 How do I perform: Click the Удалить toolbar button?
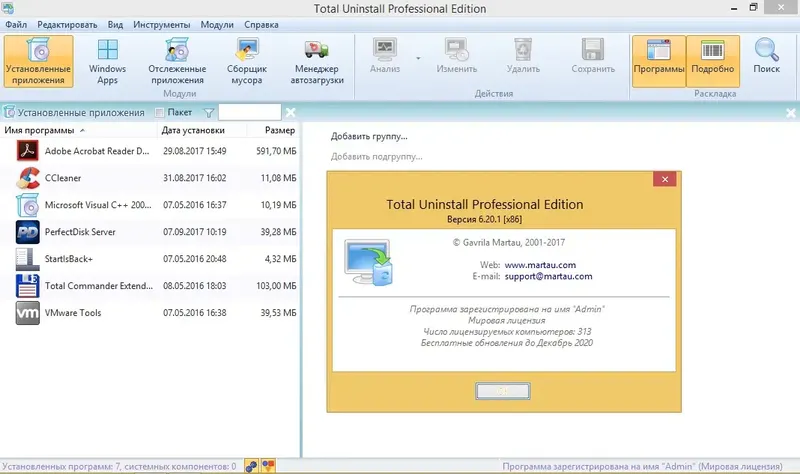pos(523,56)
